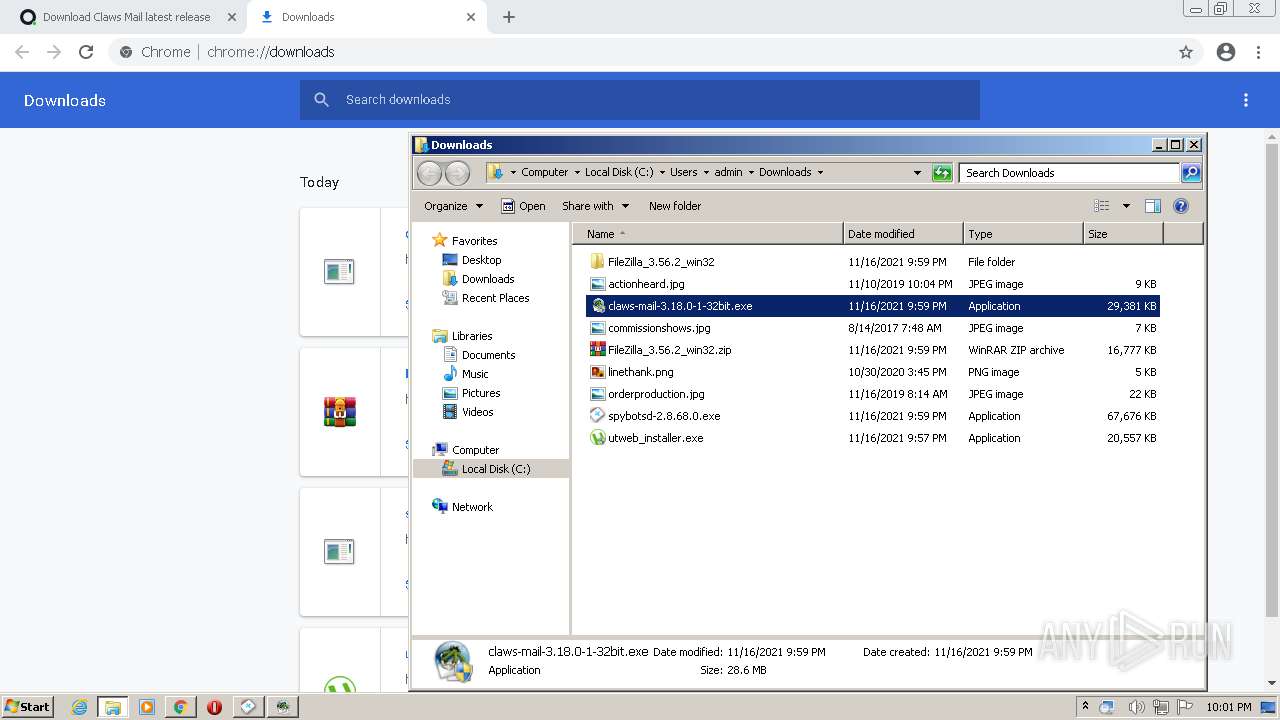The image size is (1280, 720).
Task: Click the magnifier icon in Search downloads
Action: (x=321, y=100)
